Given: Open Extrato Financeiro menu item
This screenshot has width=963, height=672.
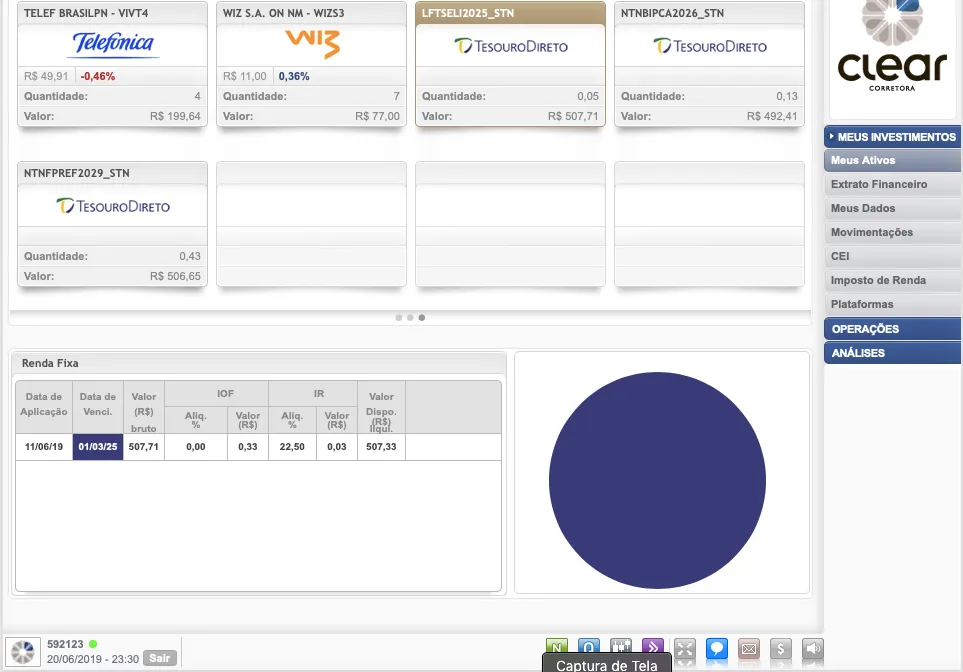Looking at the screenshot, I should 879,184.
